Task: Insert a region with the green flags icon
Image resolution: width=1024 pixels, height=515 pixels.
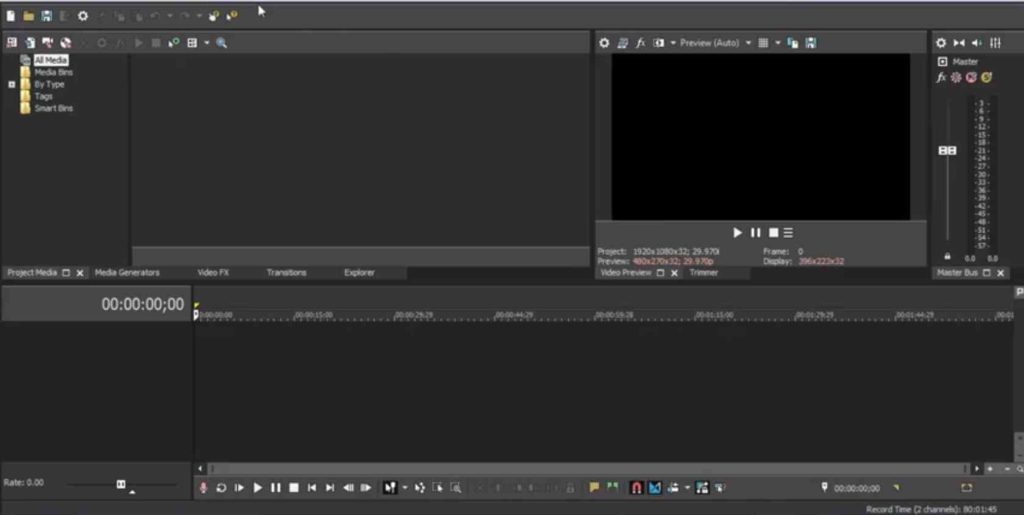Action: 612,488
